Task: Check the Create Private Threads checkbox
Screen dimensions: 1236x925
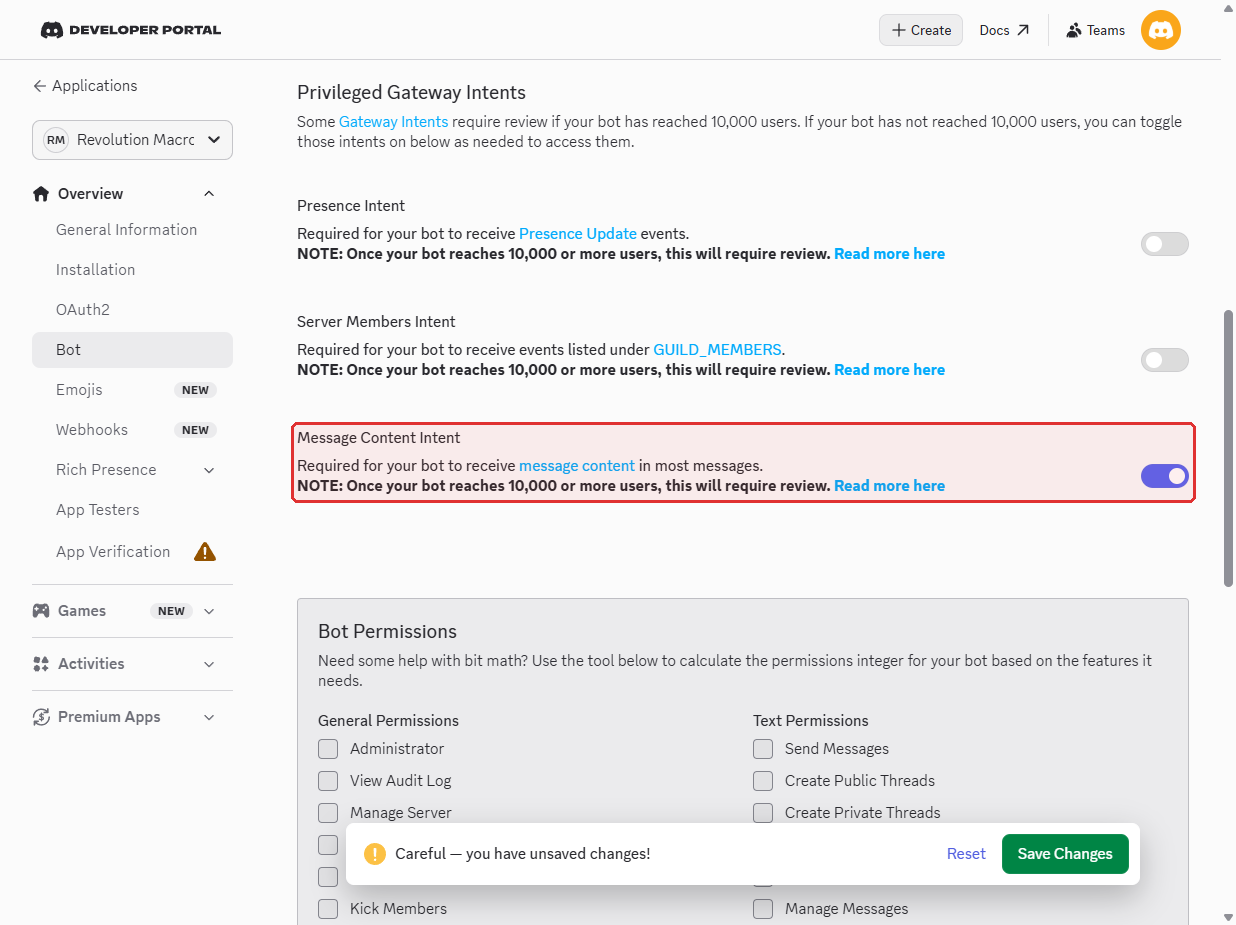Action: (763, 813)
